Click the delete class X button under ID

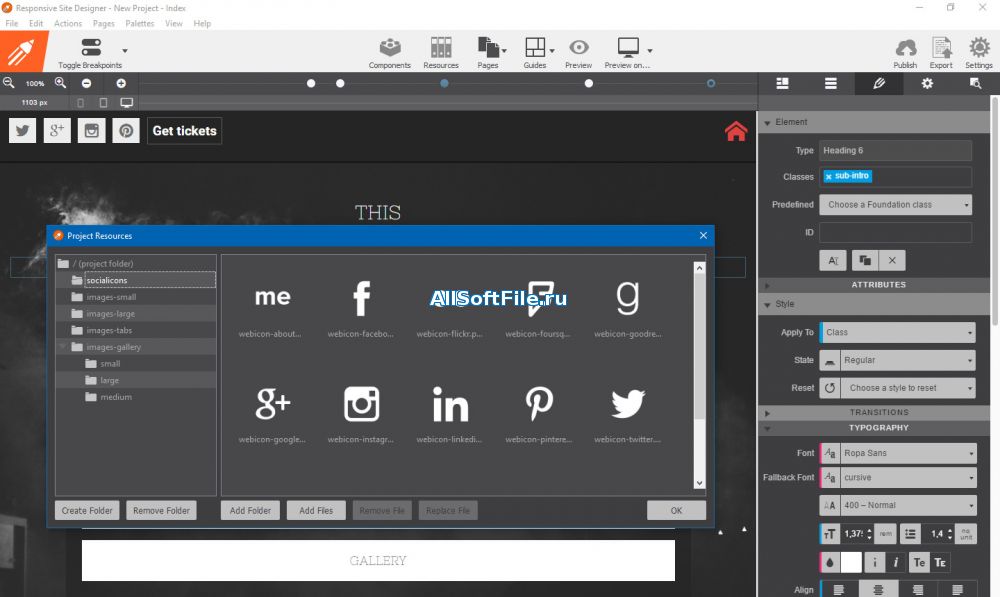[892, 260]
